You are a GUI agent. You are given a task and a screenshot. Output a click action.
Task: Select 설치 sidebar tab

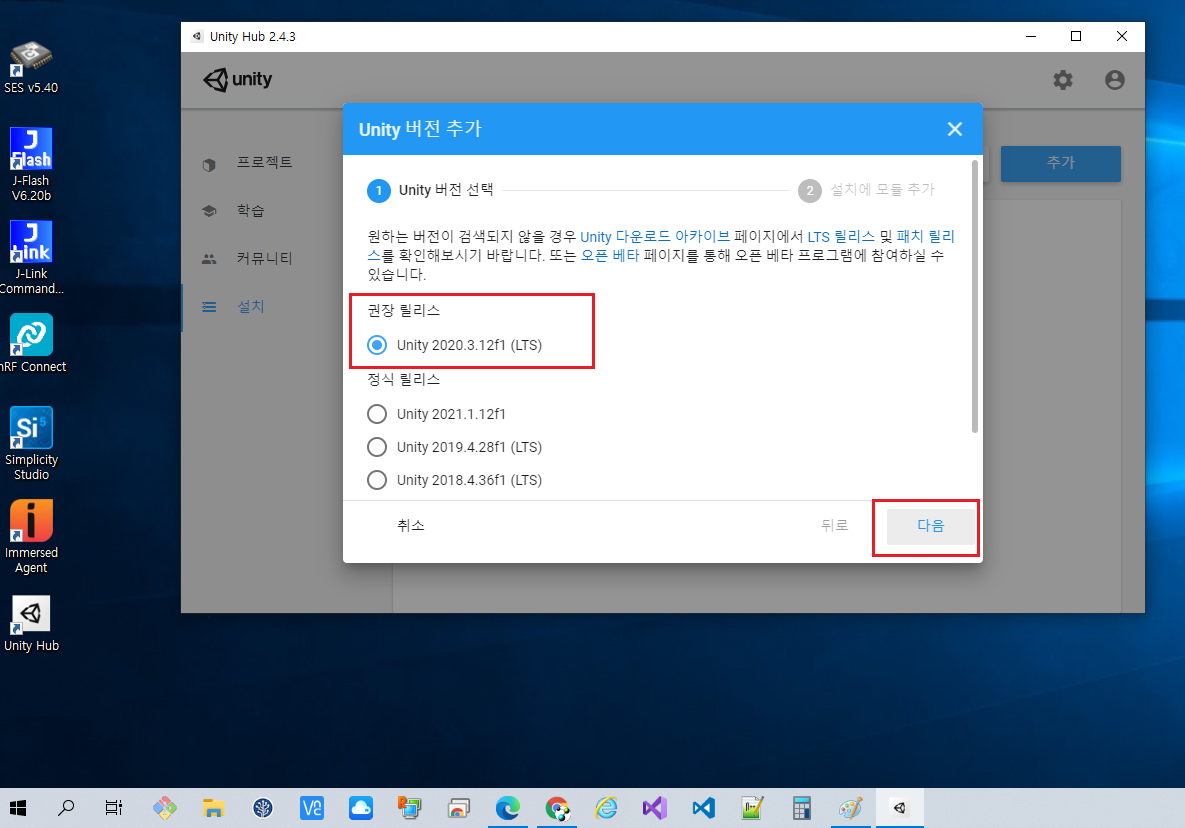click(251, 307)
